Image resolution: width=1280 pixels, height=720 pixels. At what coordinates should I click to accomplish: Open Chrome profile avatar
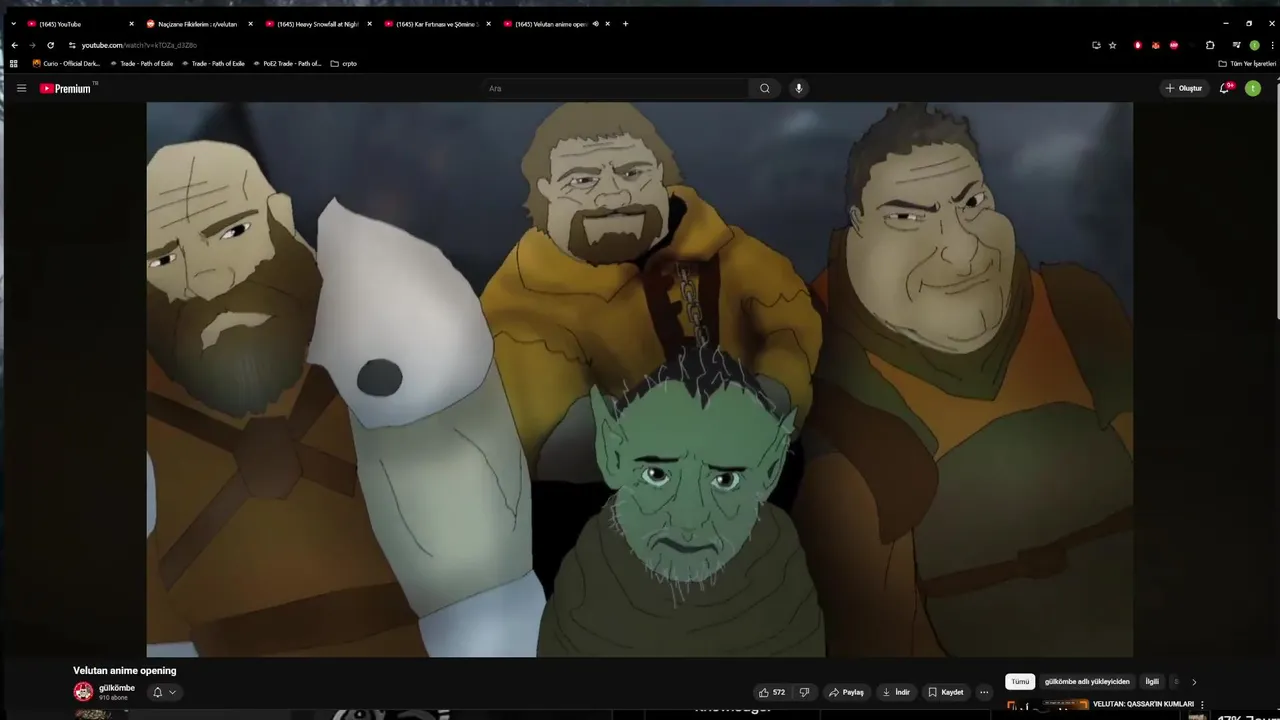coord(1254,45)
